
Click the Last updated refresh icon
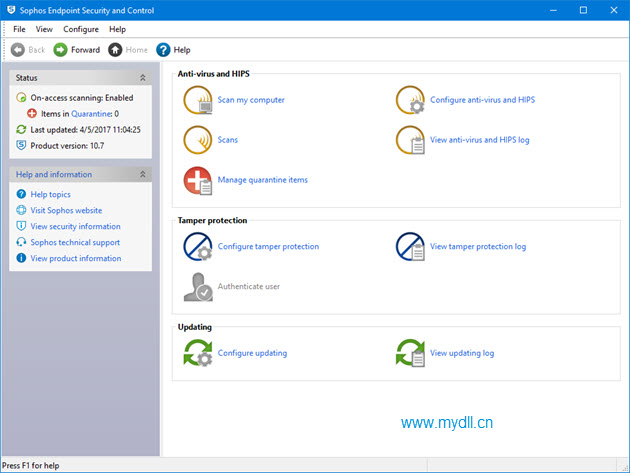click(21, 129)
